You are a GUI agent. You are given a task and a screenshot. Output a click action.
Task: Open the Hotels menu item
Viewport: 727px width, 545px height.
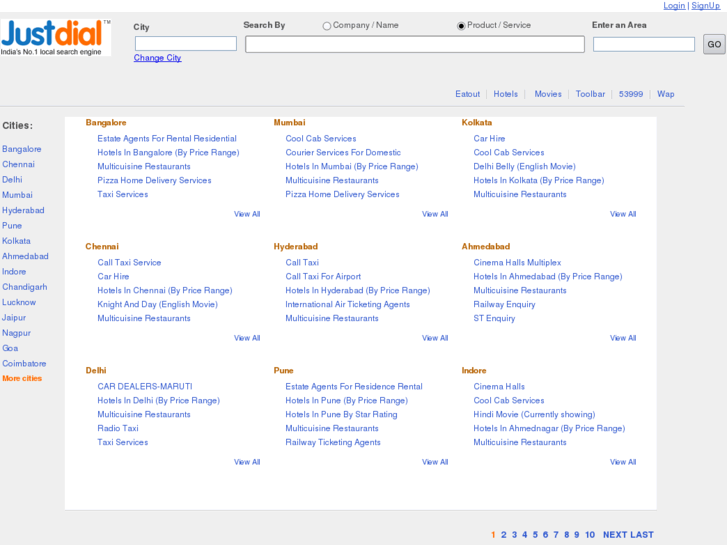click(505, 94)
